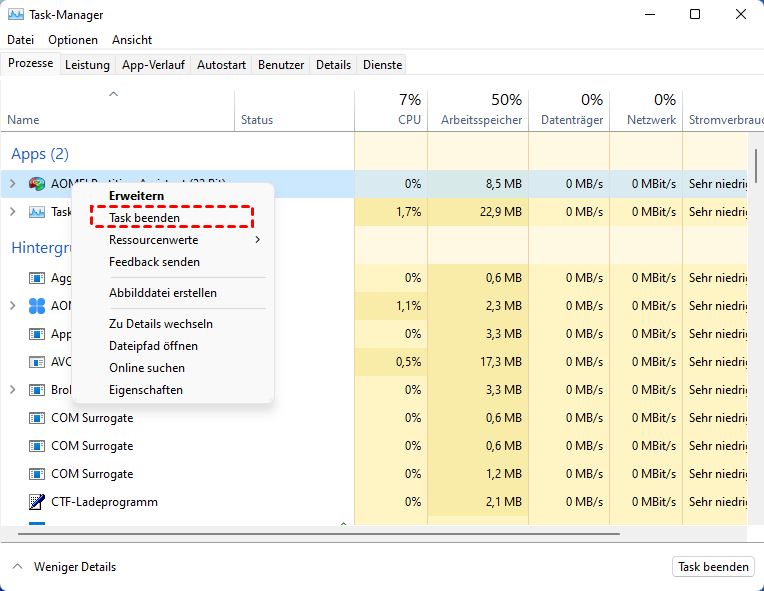Open Eigenschaften from the context menu

pos(173,390)
